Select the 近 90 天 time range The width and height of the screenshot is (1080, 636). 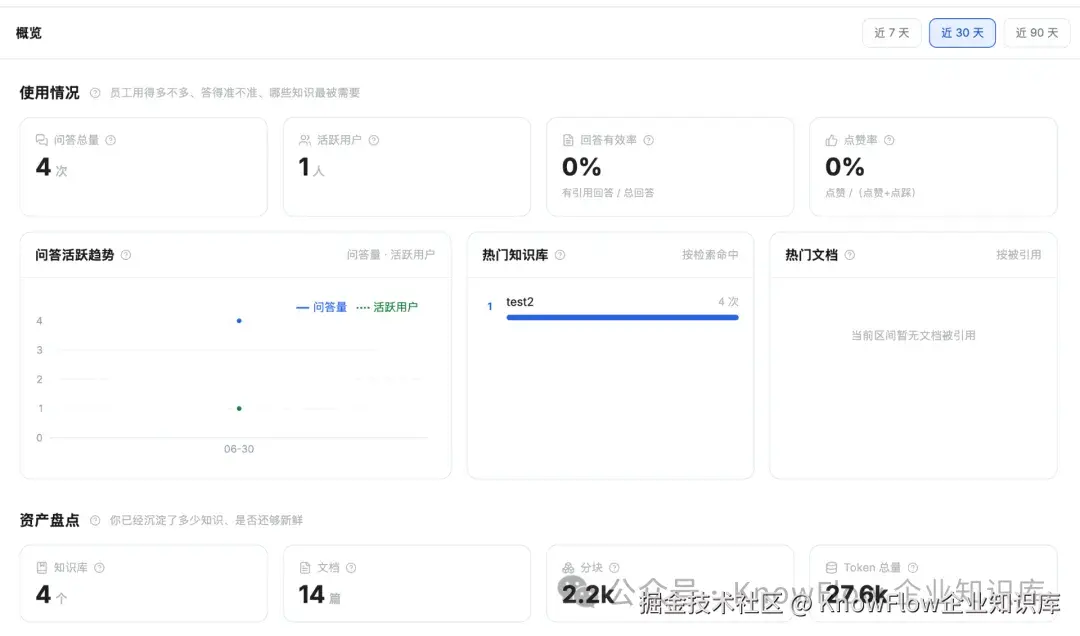pos(1037,33)
